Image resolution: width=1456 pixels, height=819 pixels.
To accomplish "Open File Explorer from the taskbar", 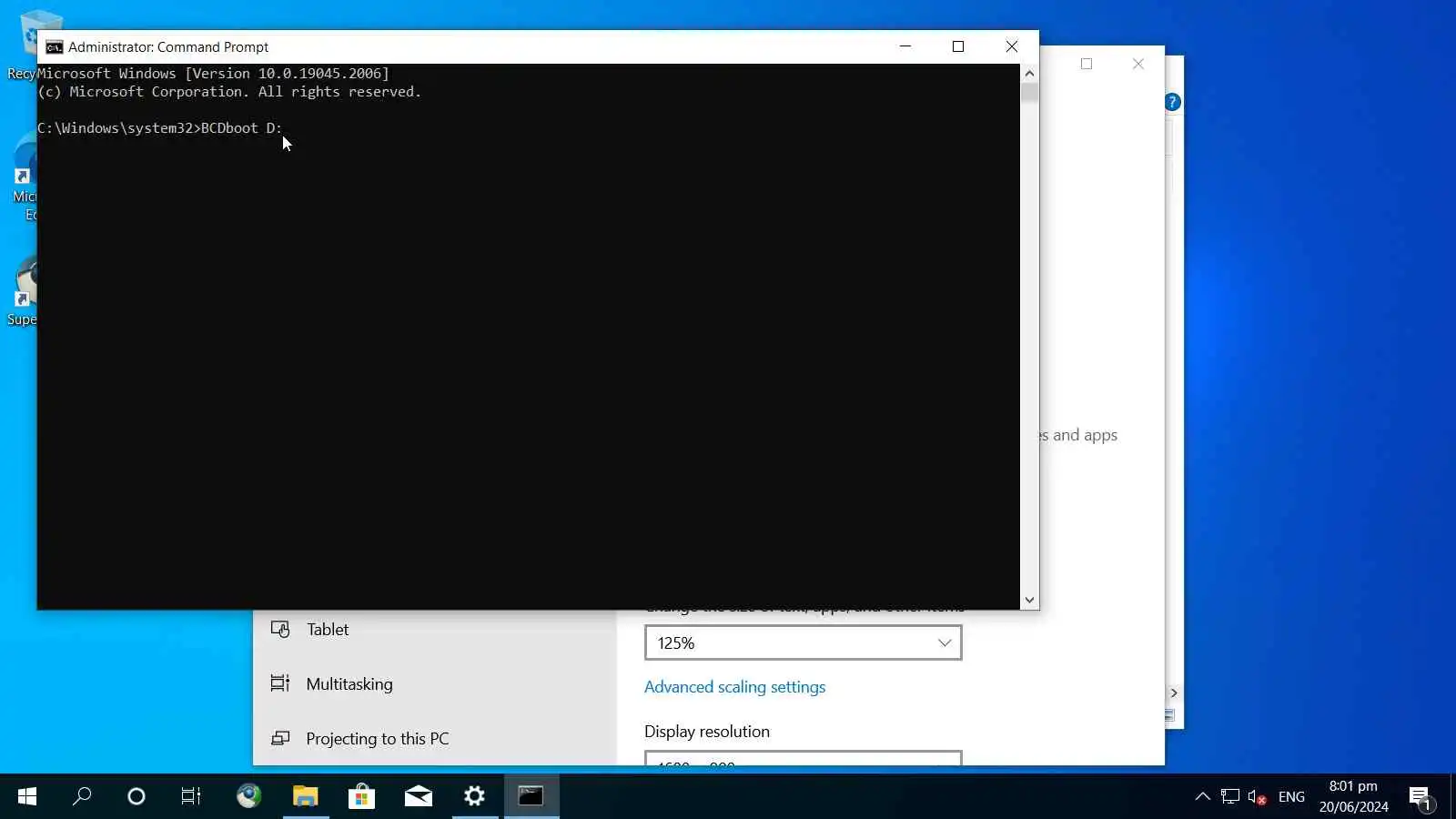I will (x=305, y=796).
